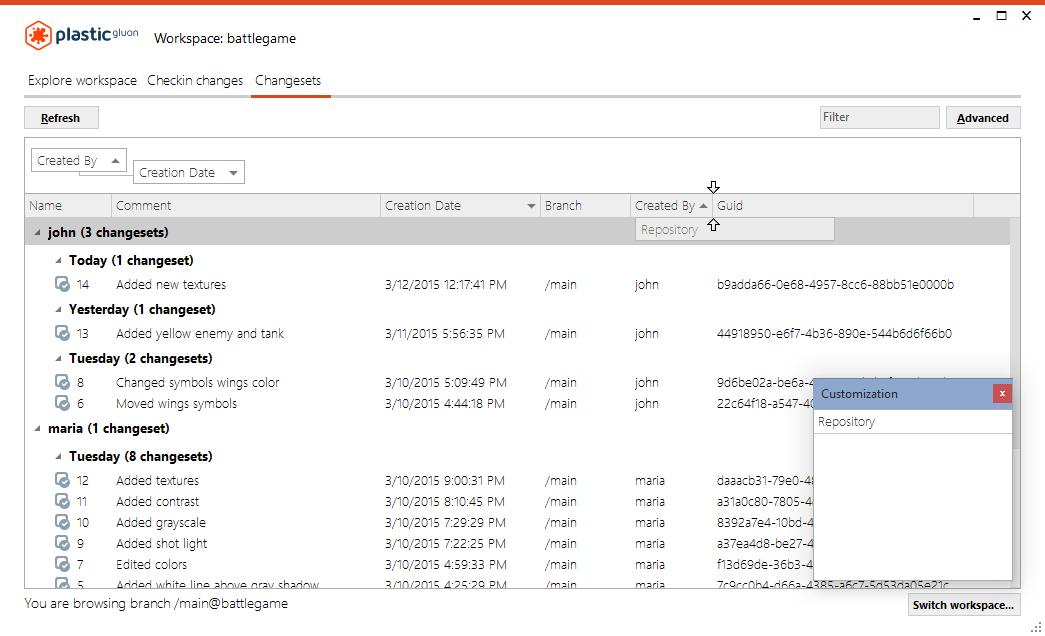Click the changeset icon for row 13
1045x636 pixels.
[62, 333]
